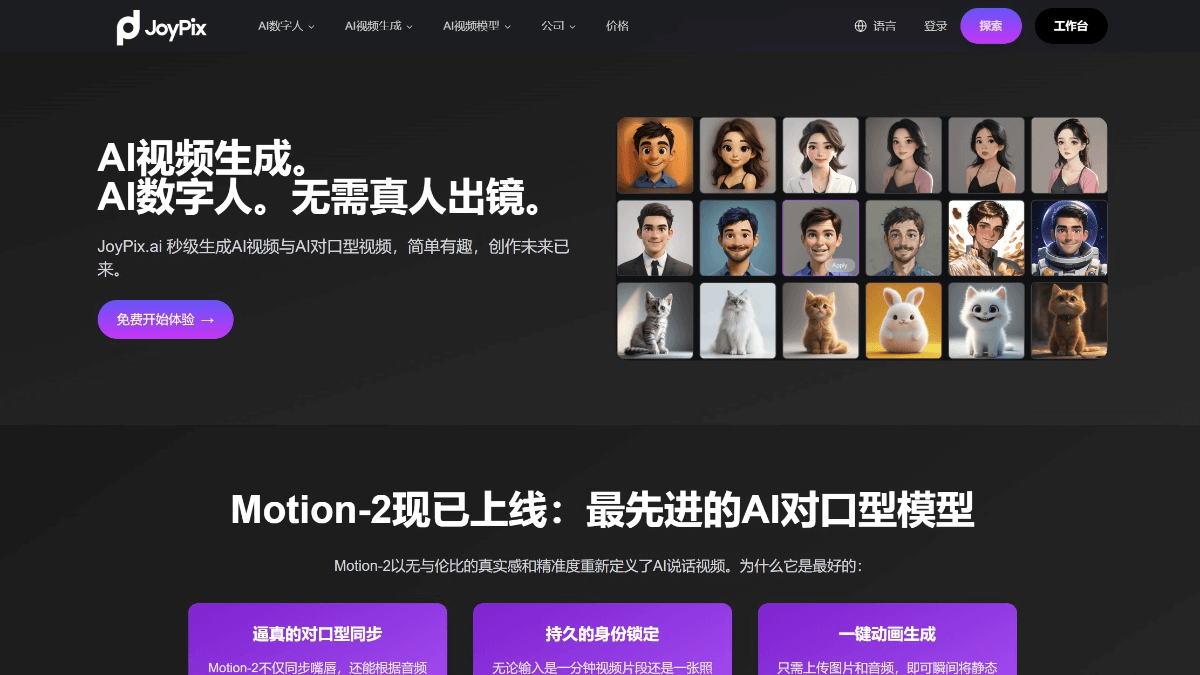Pick the woman in white blazer avatar
The width and height of the screenshot is (1200, 675).
[x=820, y=155]
